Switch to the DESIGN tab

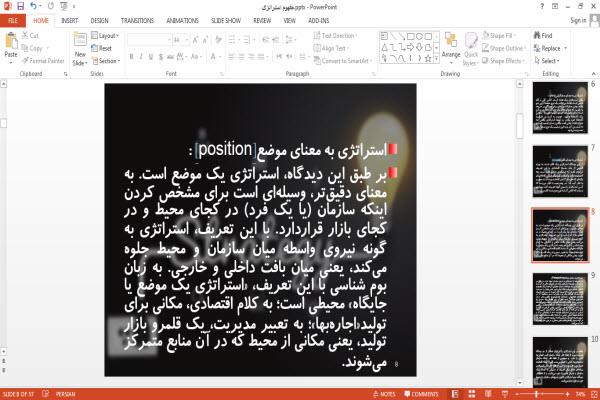99,21
